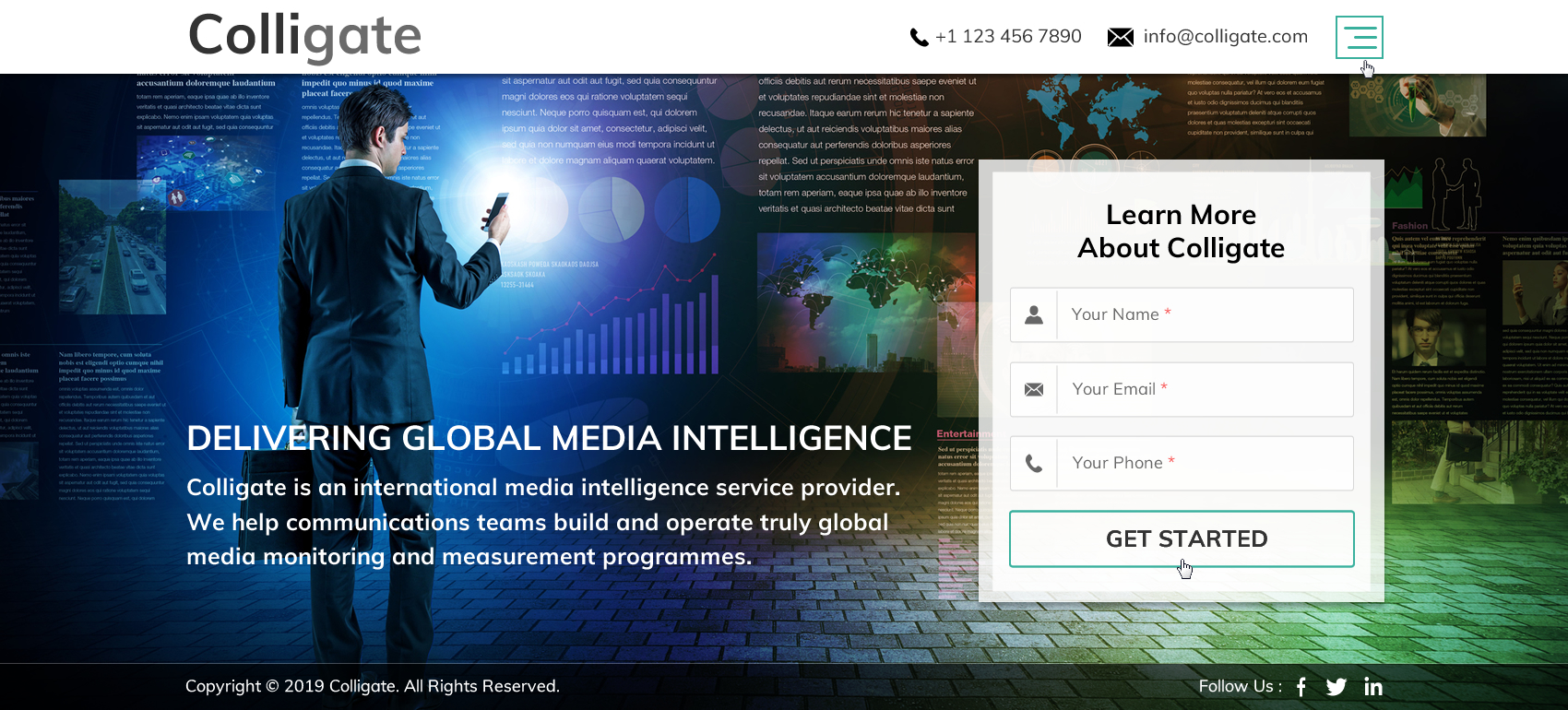This screenshot has height=710, width=1568.
Task: Click the envelope icon beside Your Email
Action: click(x=1034, y=389)
